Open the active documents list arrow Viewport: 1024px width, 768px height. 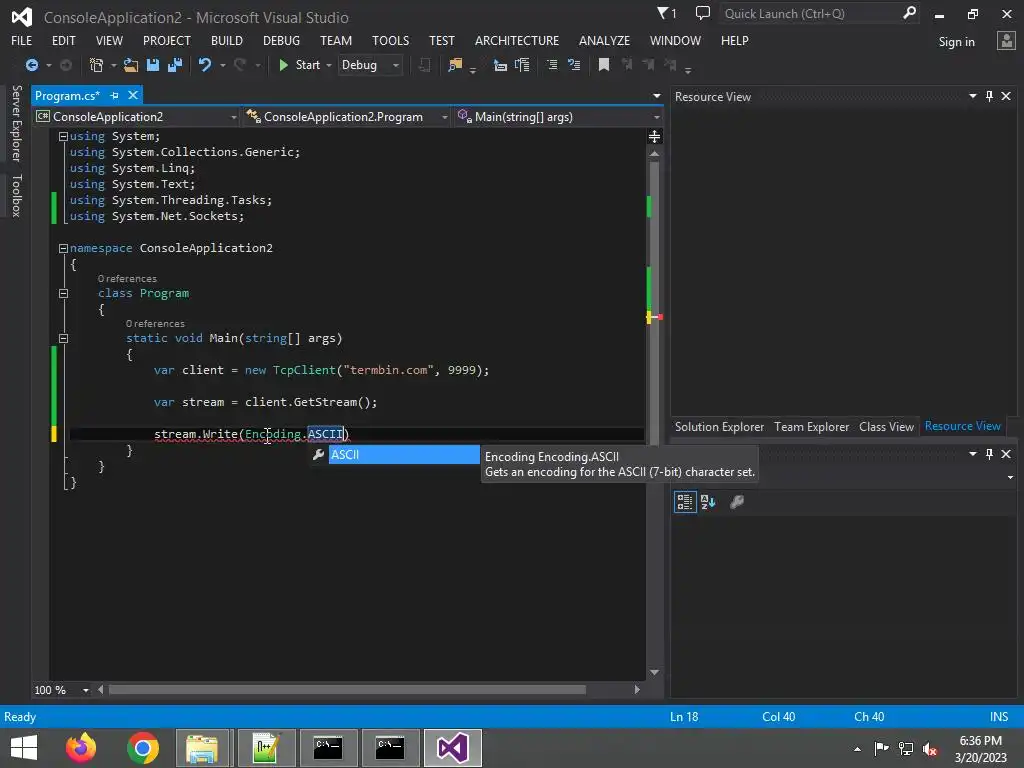656,96
